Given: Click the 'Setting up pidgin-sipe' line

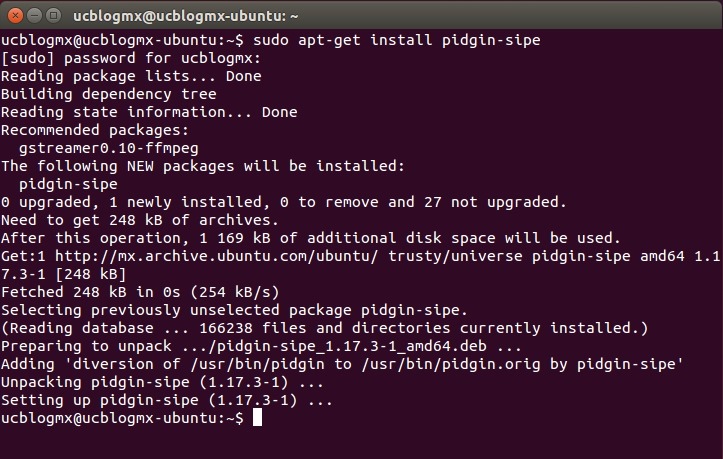Looking at the screenshot, I should (x=167, y=400).
